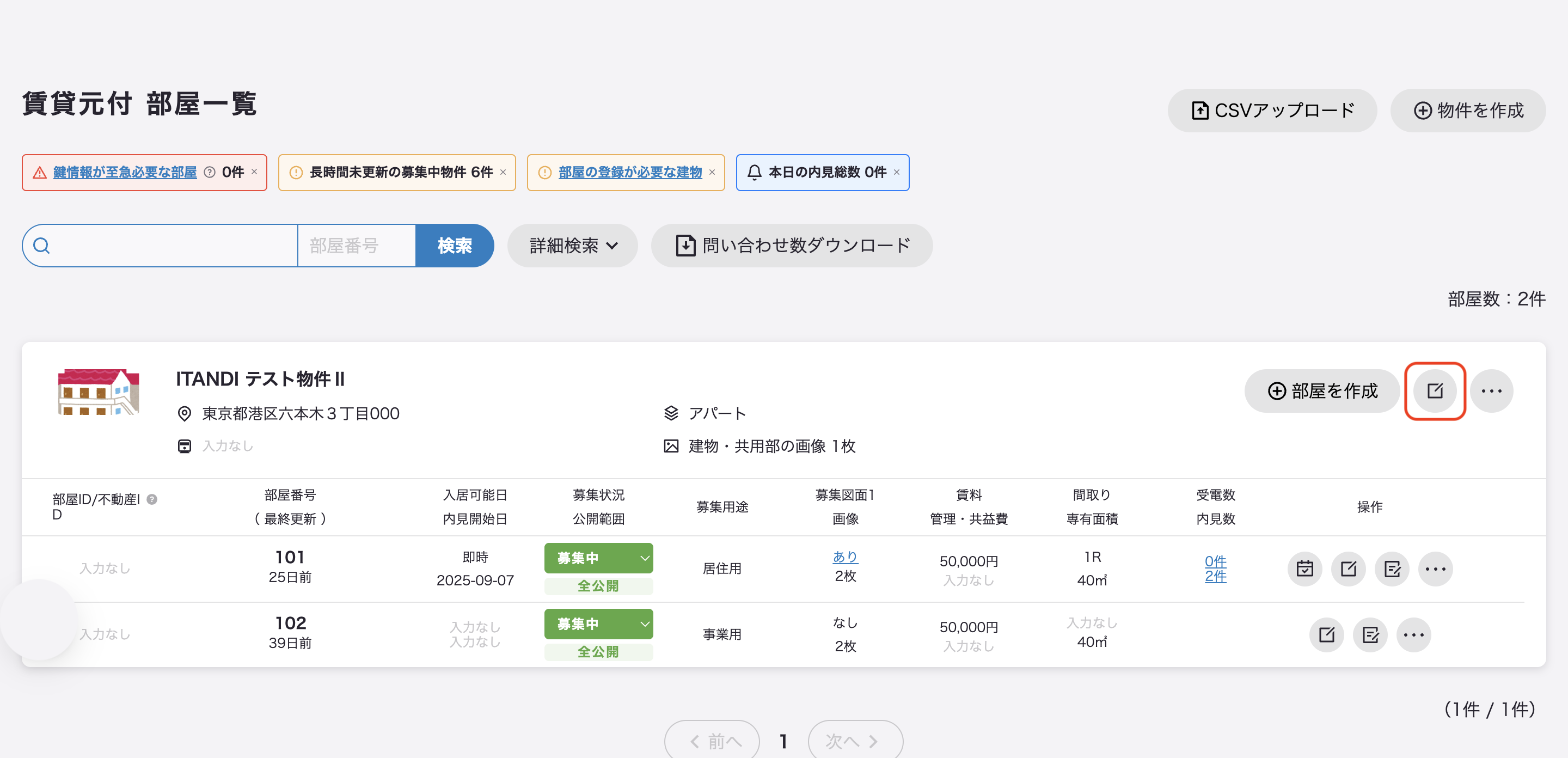The height and width of the screenshot is (758, 1568).
Task: Click the help icon in the key info alert
Action: [x=210, y=172]
